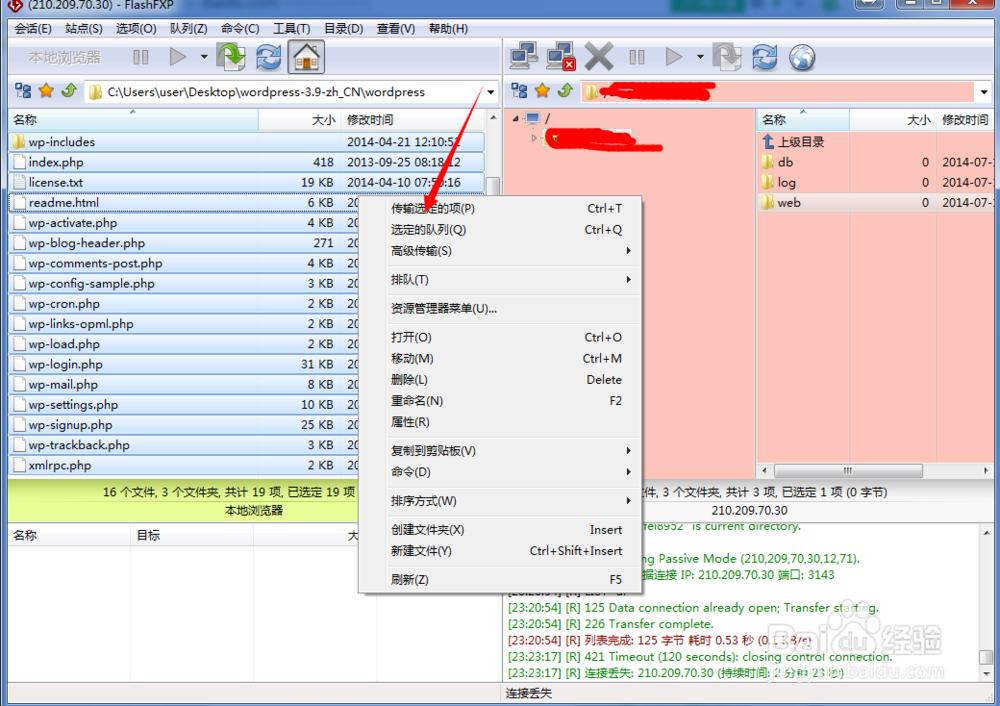Choose 选定的队列(Q) from context menu
Viewport: 1000px width, 706px height.
501,230
